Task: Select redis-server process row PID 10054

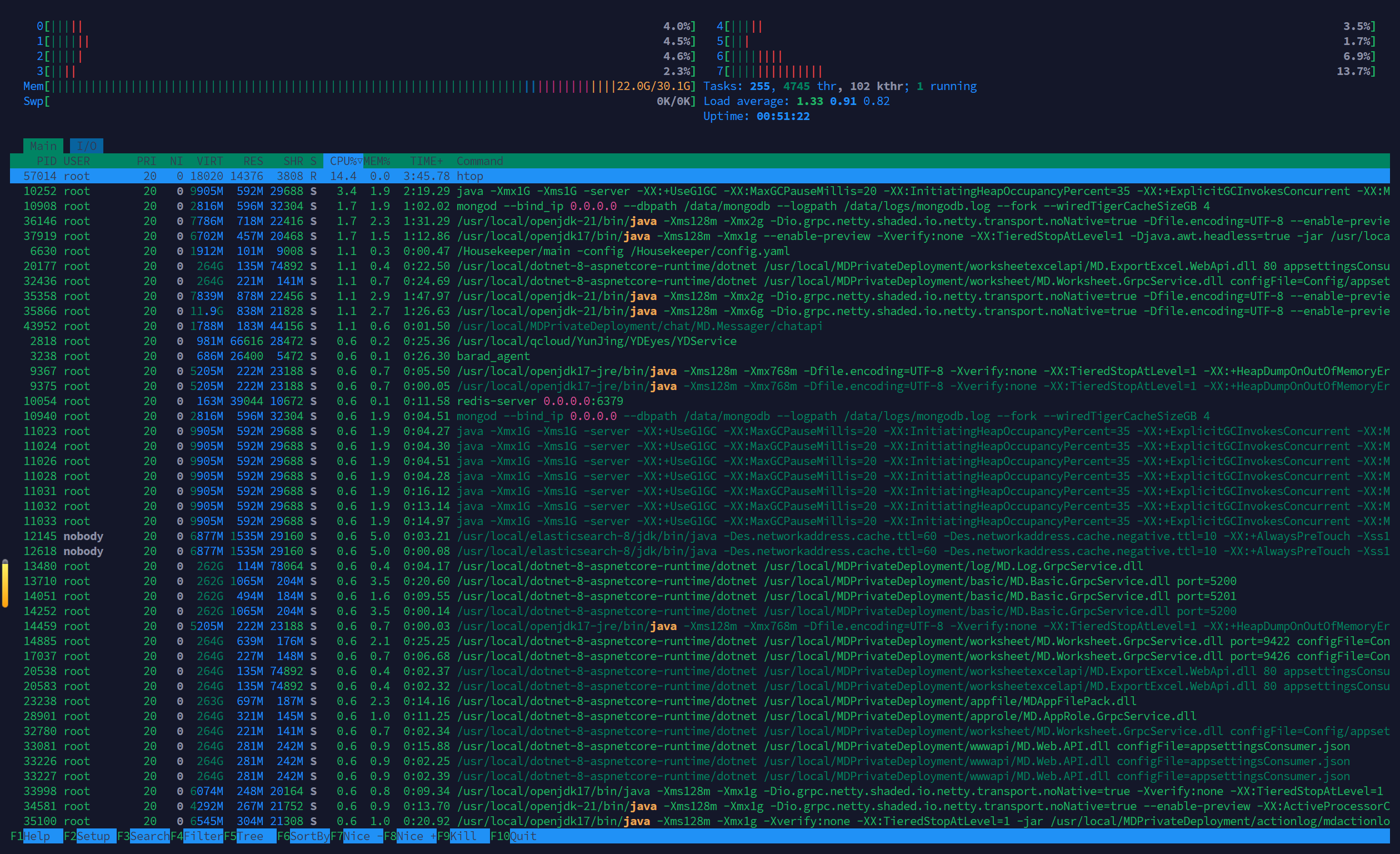Action: pyautogui.click(x=700, y=401)
